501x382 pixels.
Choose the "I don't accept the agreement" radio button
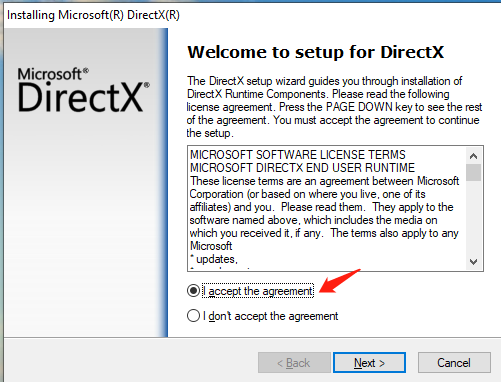(193, 316)
